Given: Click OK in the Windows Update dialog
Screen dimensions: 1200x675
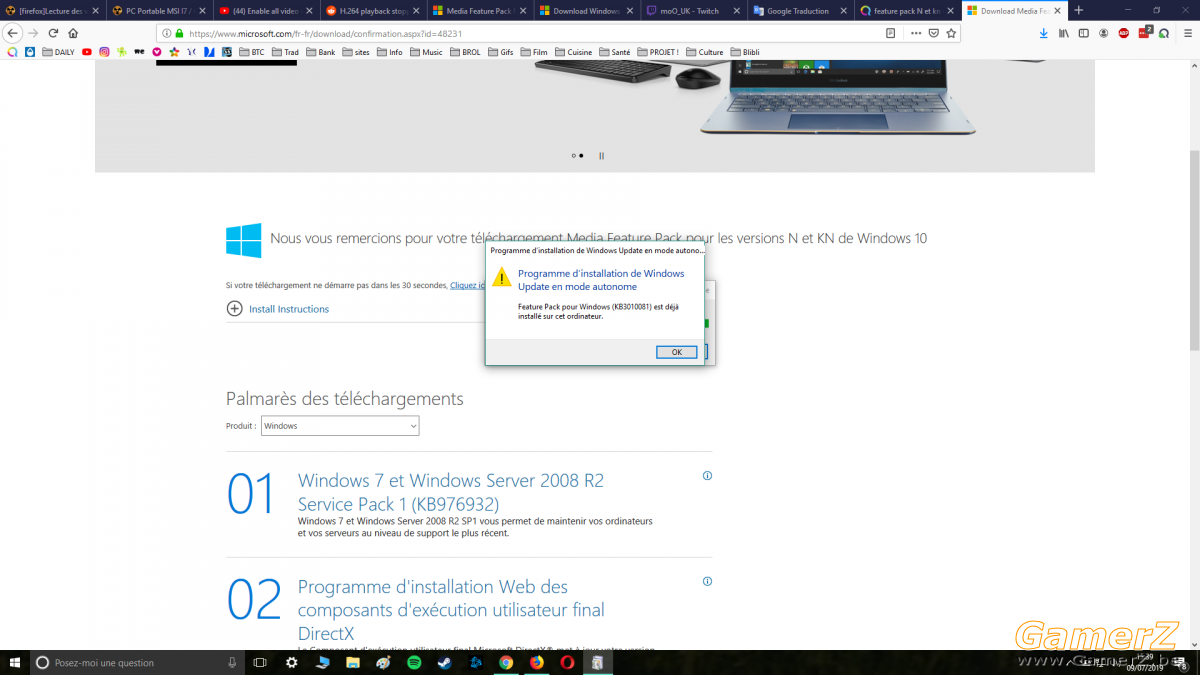Looking at the screenshot, I should click(677, 352).
